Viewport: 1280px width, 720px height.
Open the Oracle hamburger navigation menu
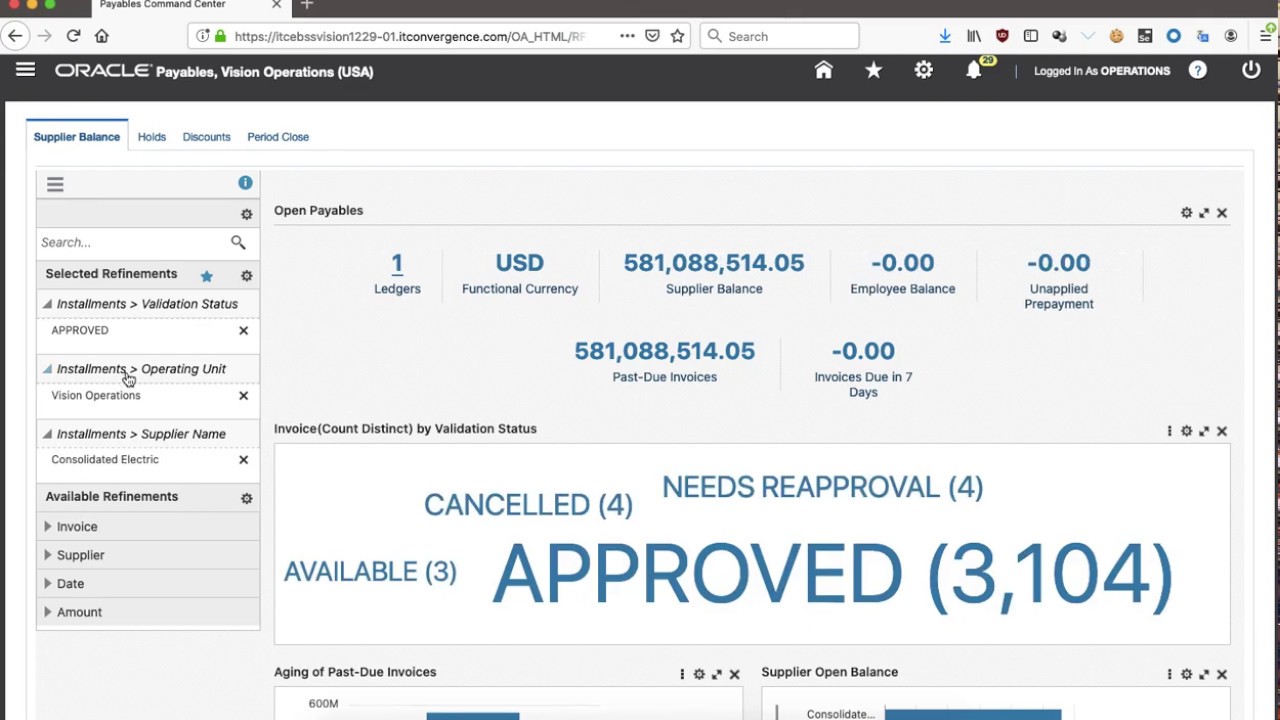(x=25, y=69)
